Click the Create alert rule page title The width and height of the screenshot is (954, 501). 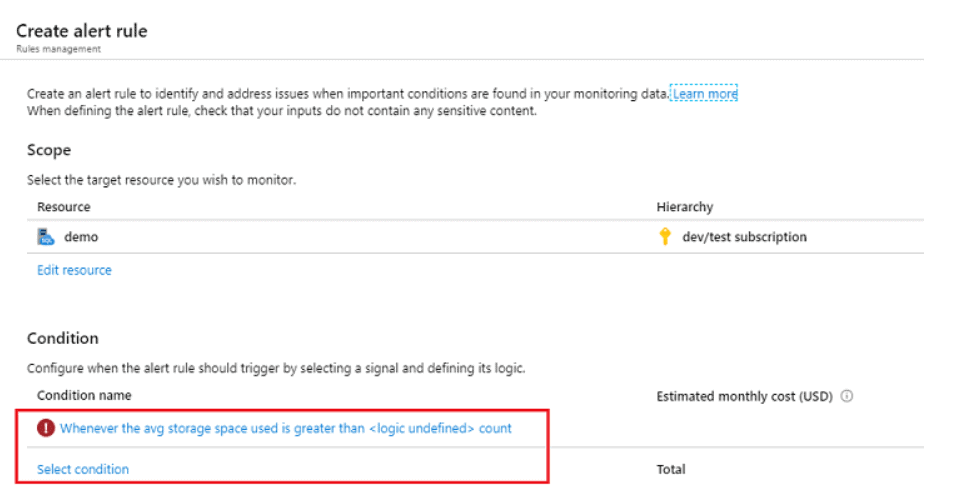click(x=81, y=31)
